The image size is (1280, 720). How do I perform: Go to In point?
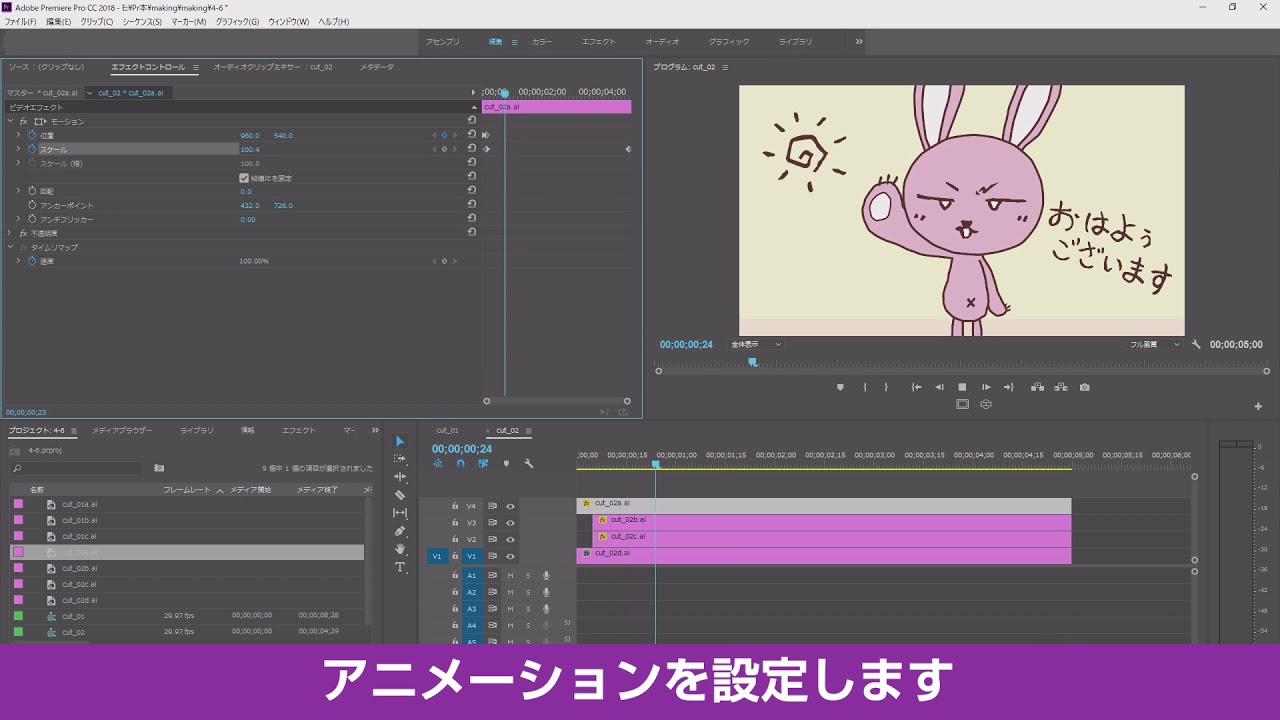tap(916, 387)
